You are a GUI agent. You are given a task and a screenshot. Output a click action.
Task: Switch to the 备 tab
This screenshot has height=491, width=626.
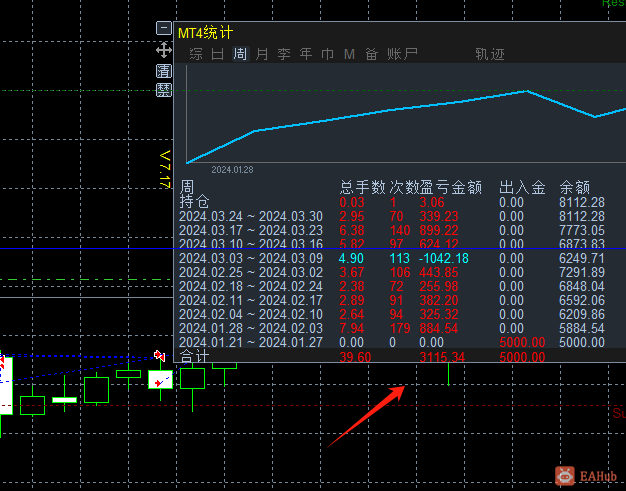372,54
